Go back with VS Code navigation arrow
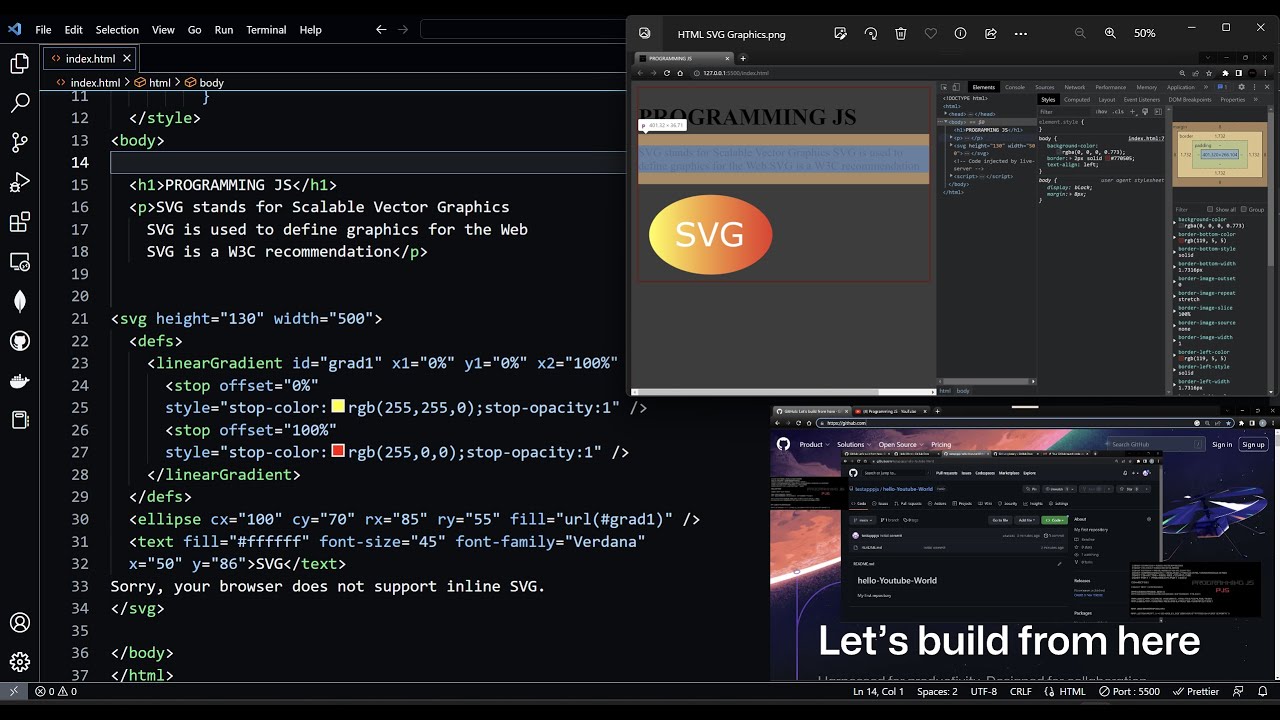Image resolution: width=1280 pixels, height=720 pixels. click(x=381, y=30)
